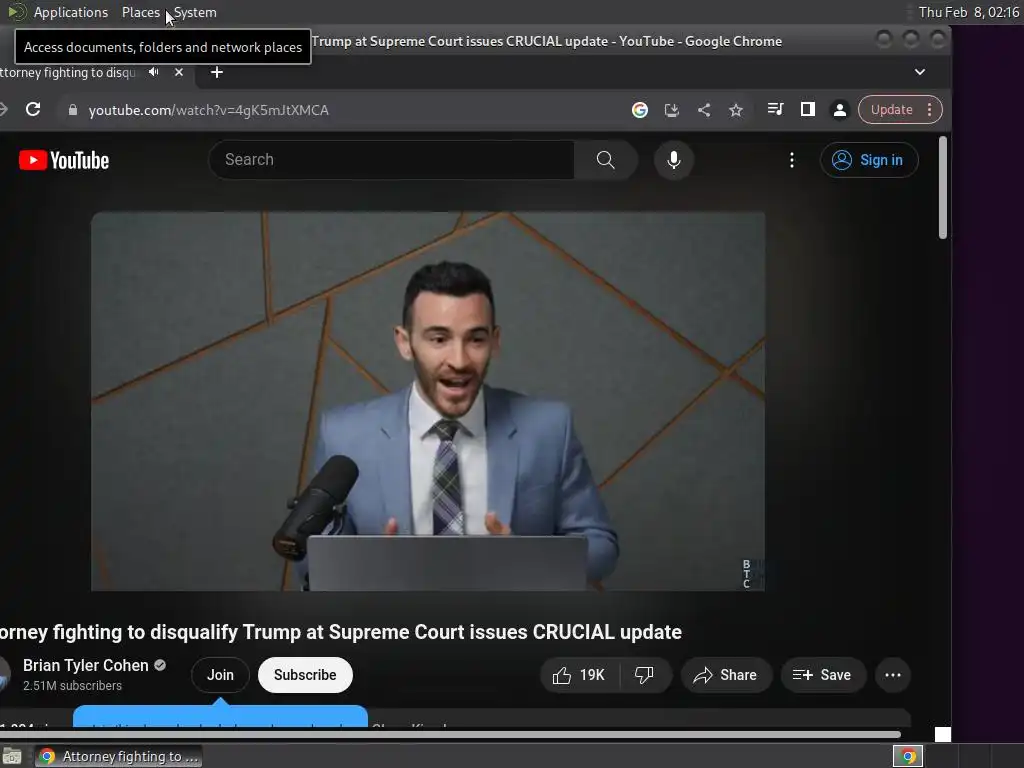Close the Attorney fighting browser tab
The image size is (1024, 768).
(179, 72)
